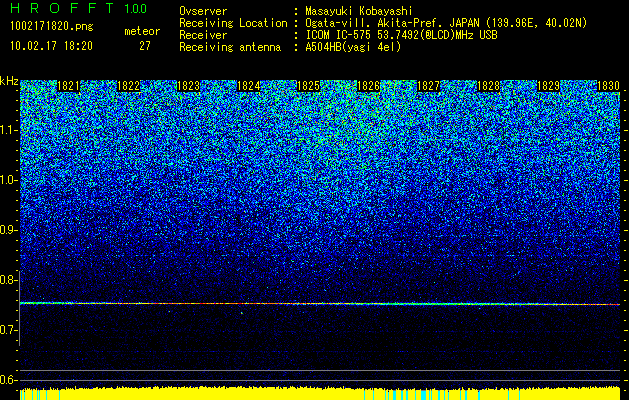Click the 1824 time marker
The width and height of the screenshot is (629, 400).
click(x=248, y=86)
